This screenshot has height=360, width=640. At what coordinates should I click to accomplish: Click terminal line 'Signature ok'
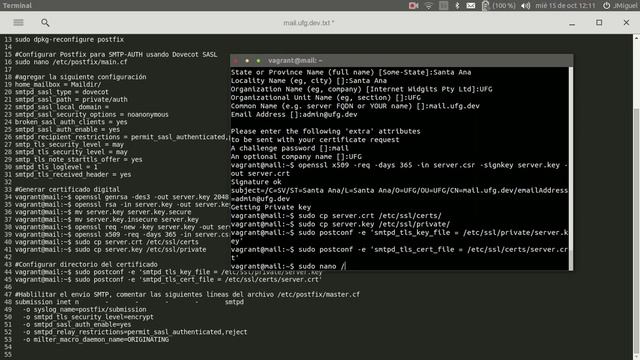256,182
